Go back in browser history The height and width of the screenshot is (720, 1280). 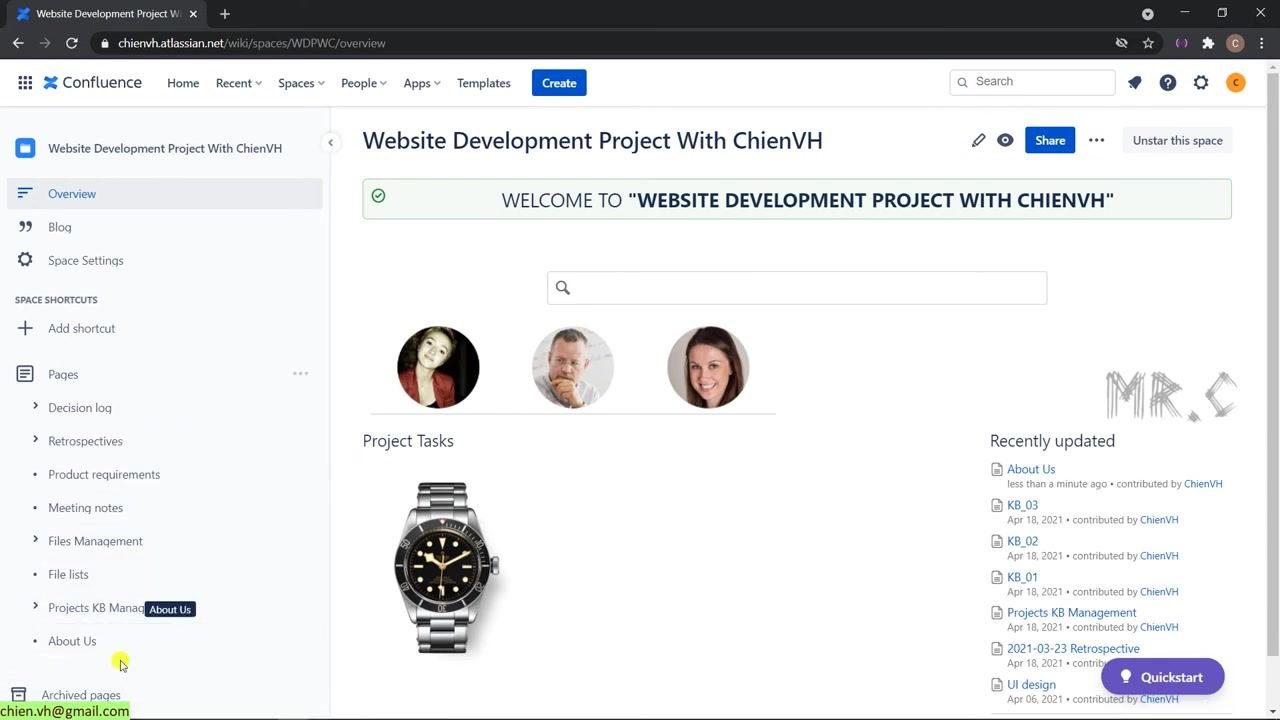(x=18, y=43)
